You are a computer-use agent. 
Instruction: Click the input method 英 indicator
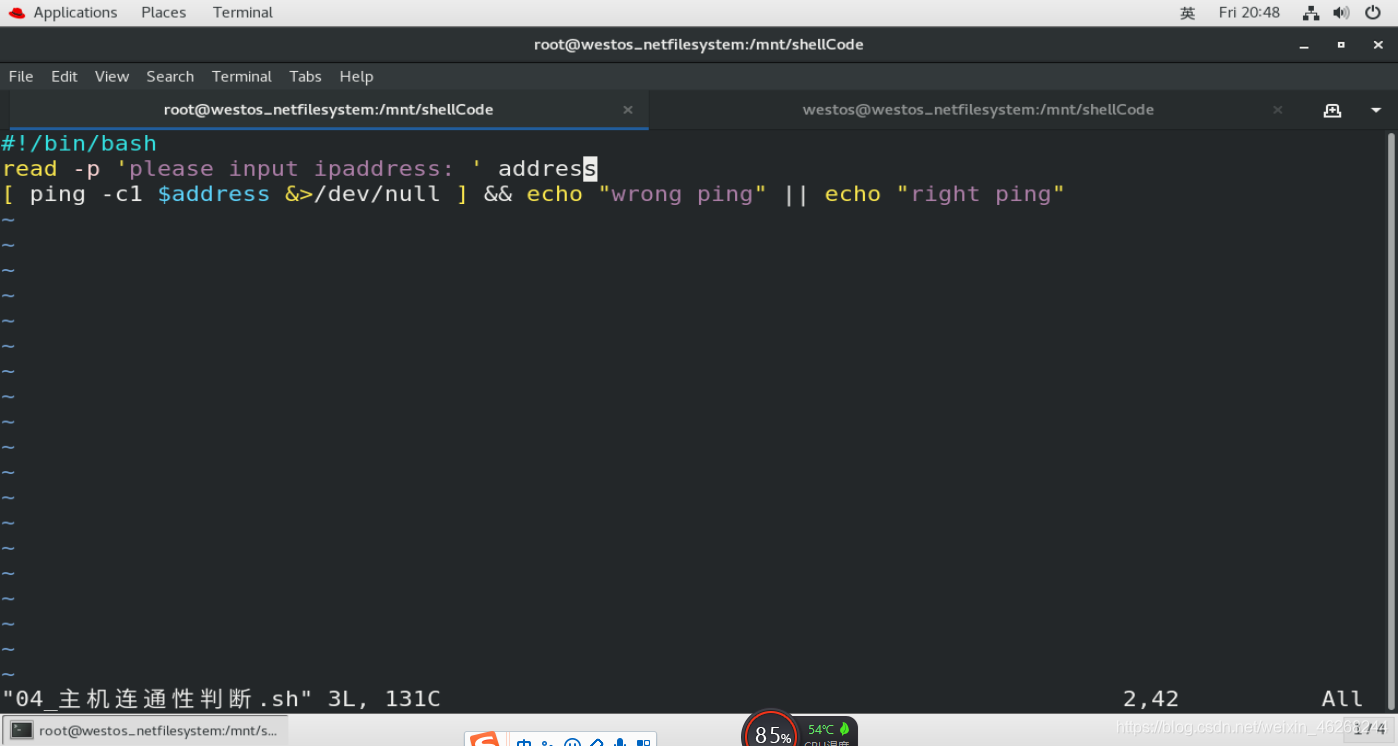coord(1187,13)
